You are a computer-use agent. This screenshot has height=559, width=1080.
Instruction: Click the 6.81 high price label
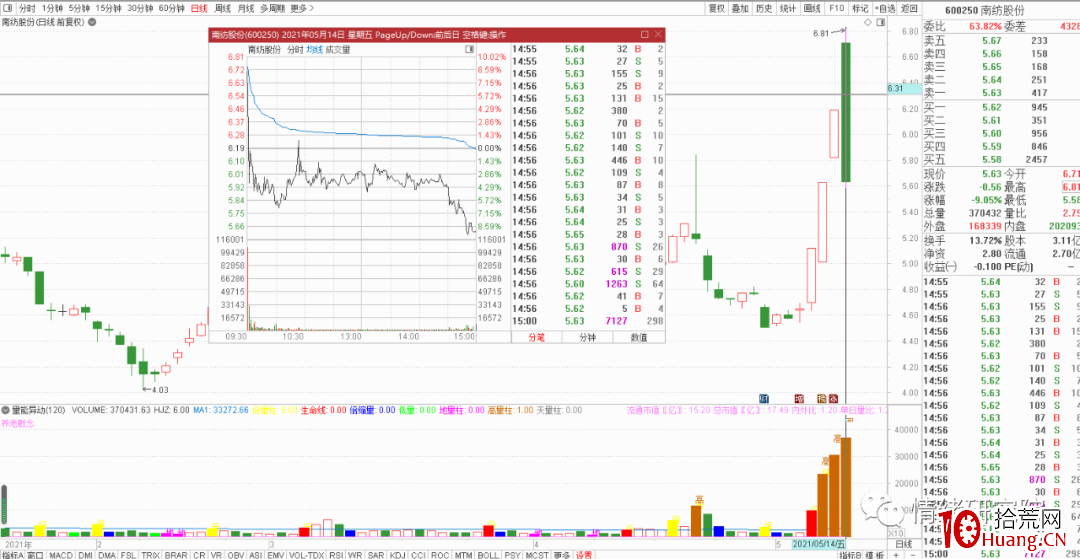point(822,32)
